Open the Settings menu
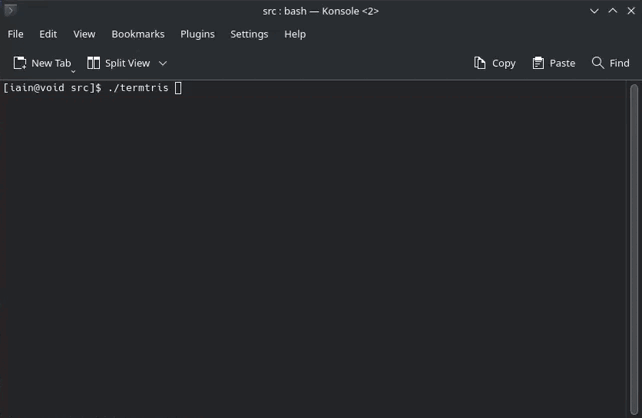Viewport: 642px width, 418px height. pos(249,34)
